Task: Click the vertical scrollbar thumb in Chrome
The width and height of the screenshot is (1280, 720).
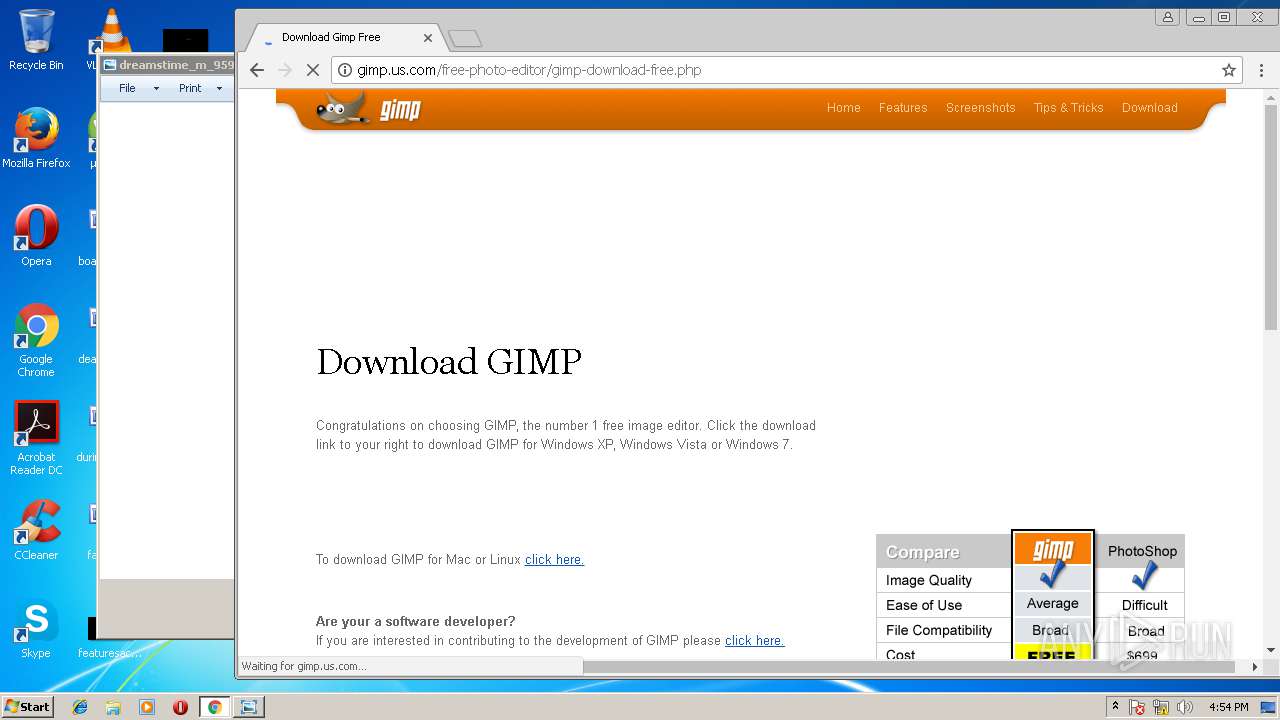Action: [1271, 216]
